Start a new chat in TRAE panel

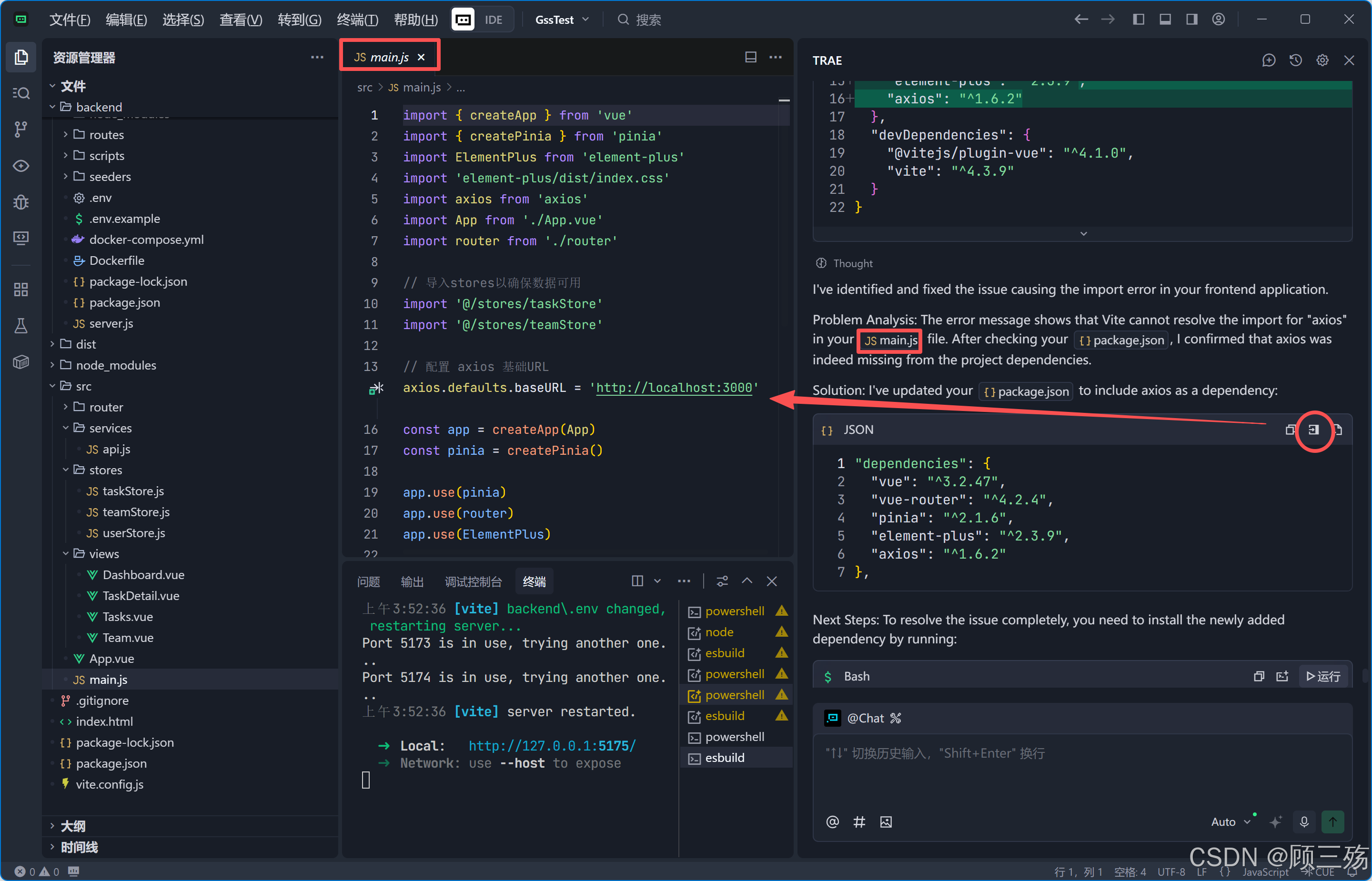1269,60
